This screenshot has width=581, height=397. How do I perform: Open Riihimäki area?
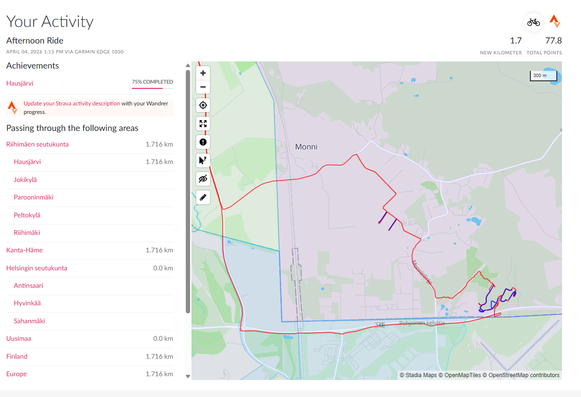click(27, 232)
